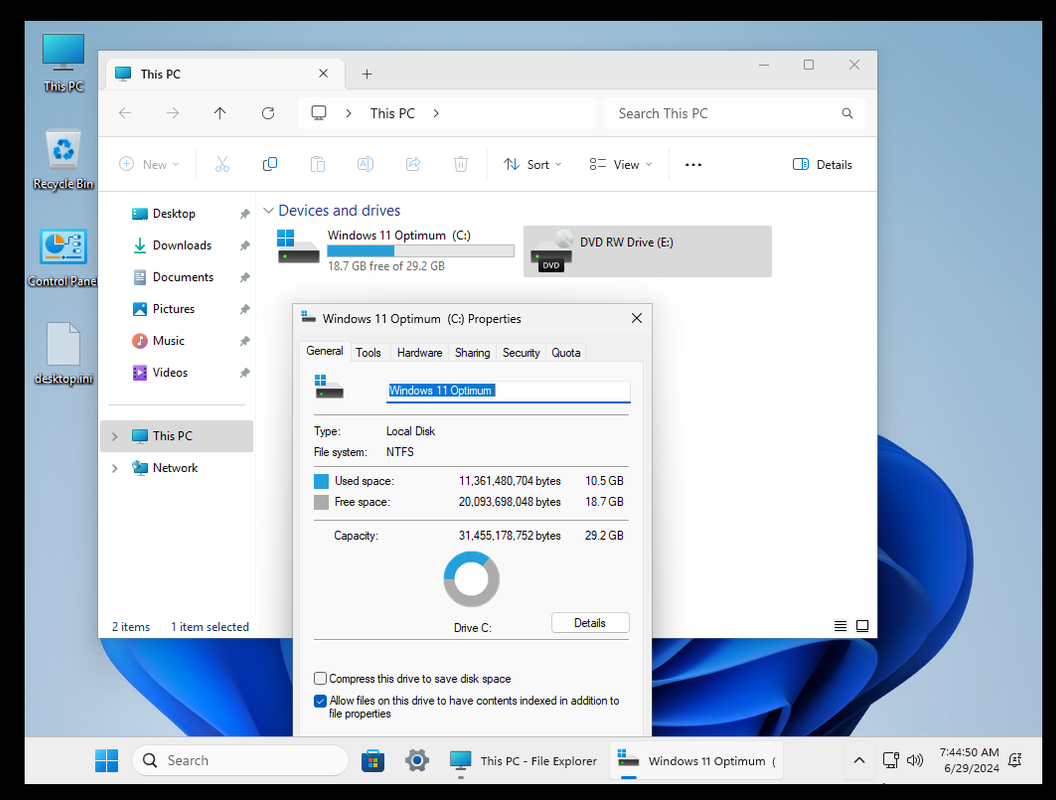Click the PC icon in address bar

click(319, 113)
